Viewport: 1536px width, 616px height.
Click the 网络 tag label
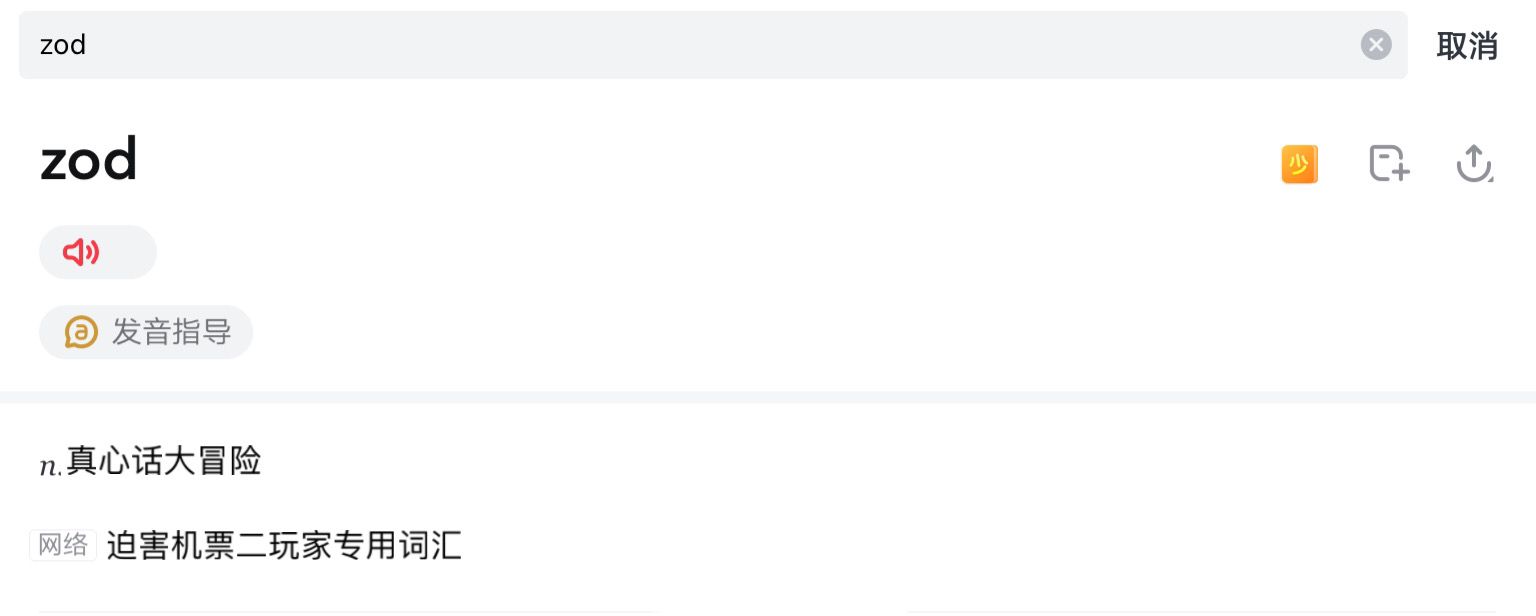coord(63,545)
